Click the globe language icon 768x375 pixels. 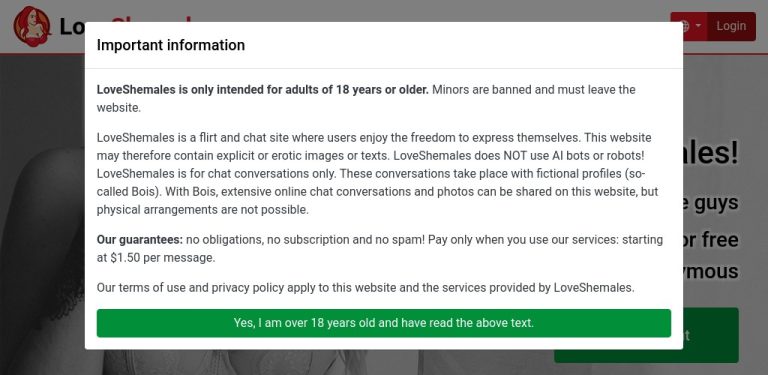point(684,26)
